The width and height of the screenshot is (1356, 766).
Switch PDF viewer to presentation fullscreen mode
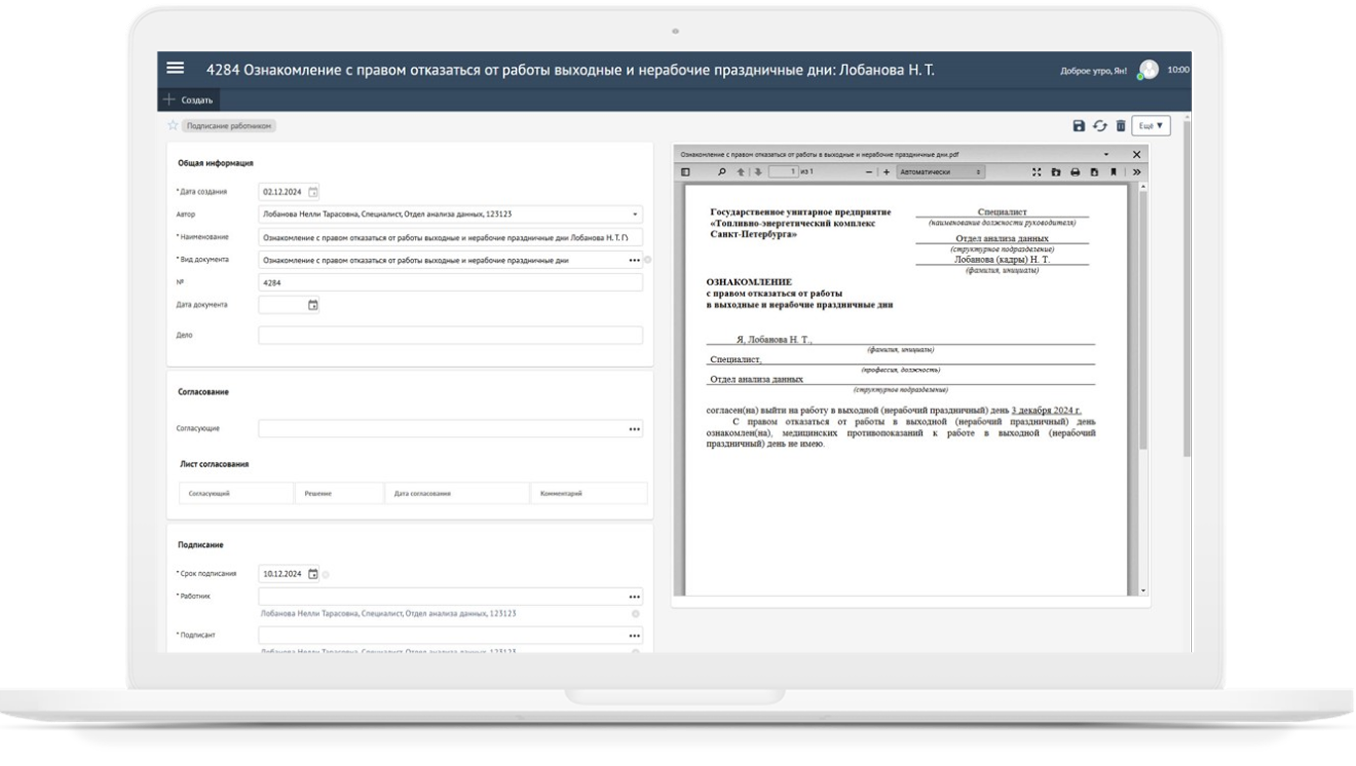coord(1037,172)
